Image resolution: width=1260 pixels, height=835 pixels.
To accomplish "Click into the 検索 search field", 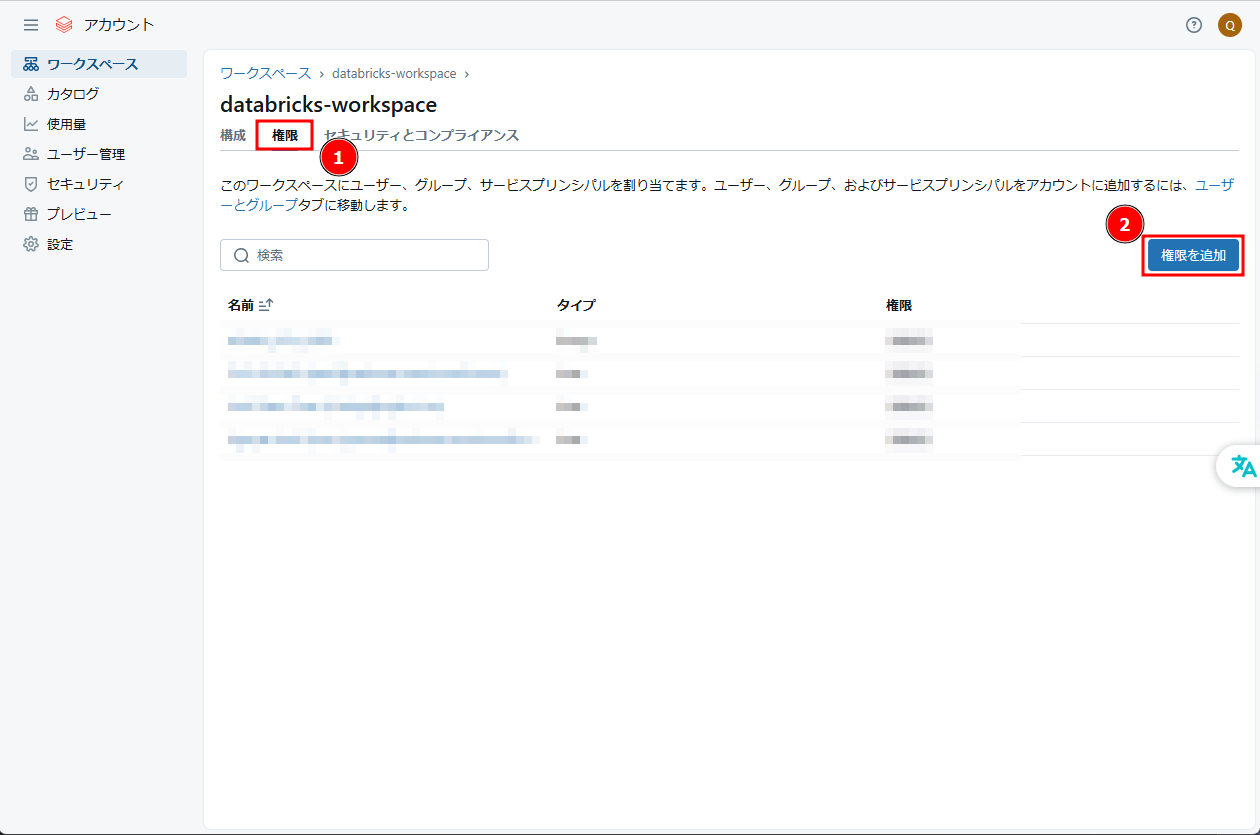I will (354, 255).
